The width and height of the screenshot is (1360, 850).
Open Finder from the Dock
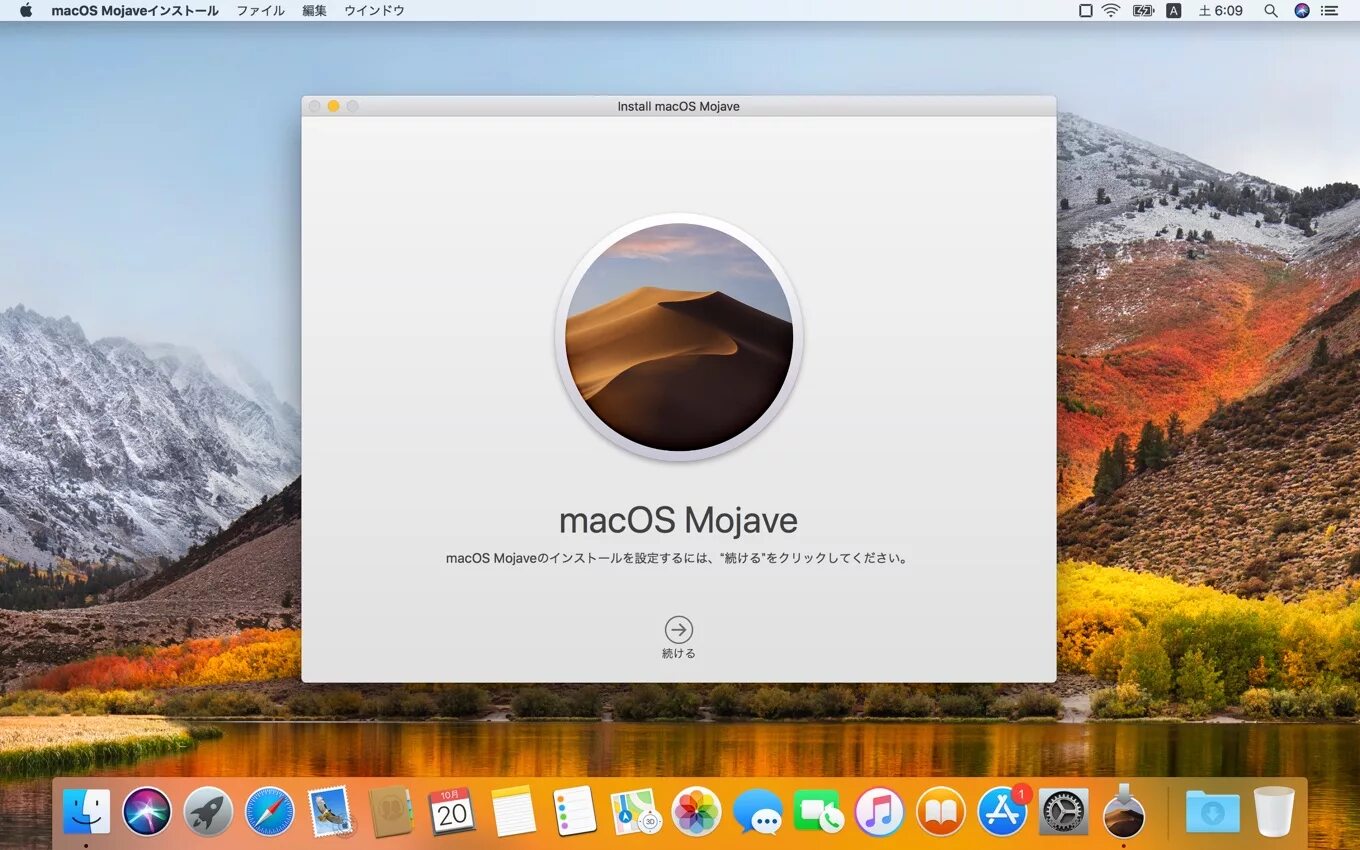(x=87, y=811)
